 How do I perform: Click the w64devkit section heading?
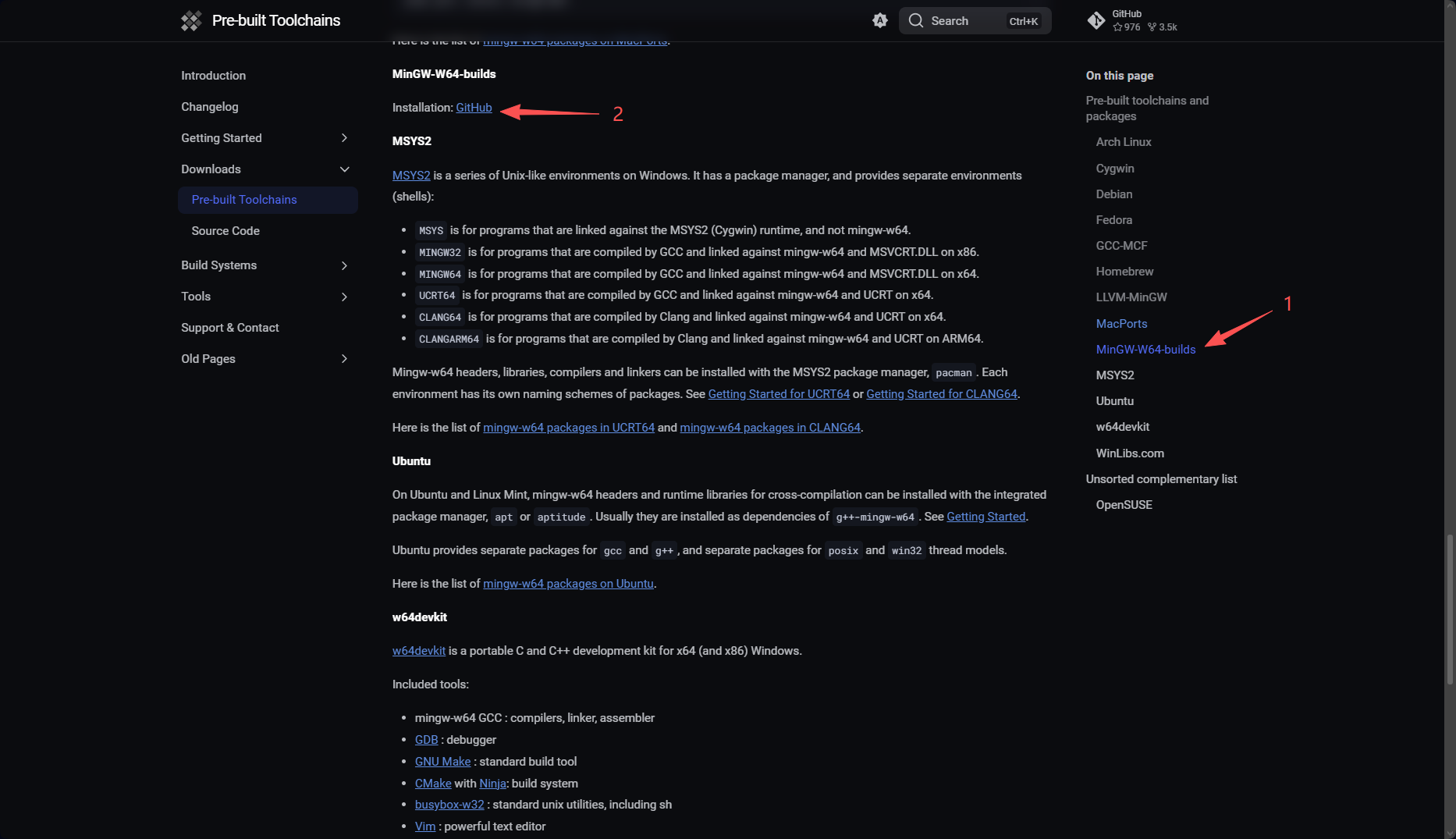click(420, 617)
